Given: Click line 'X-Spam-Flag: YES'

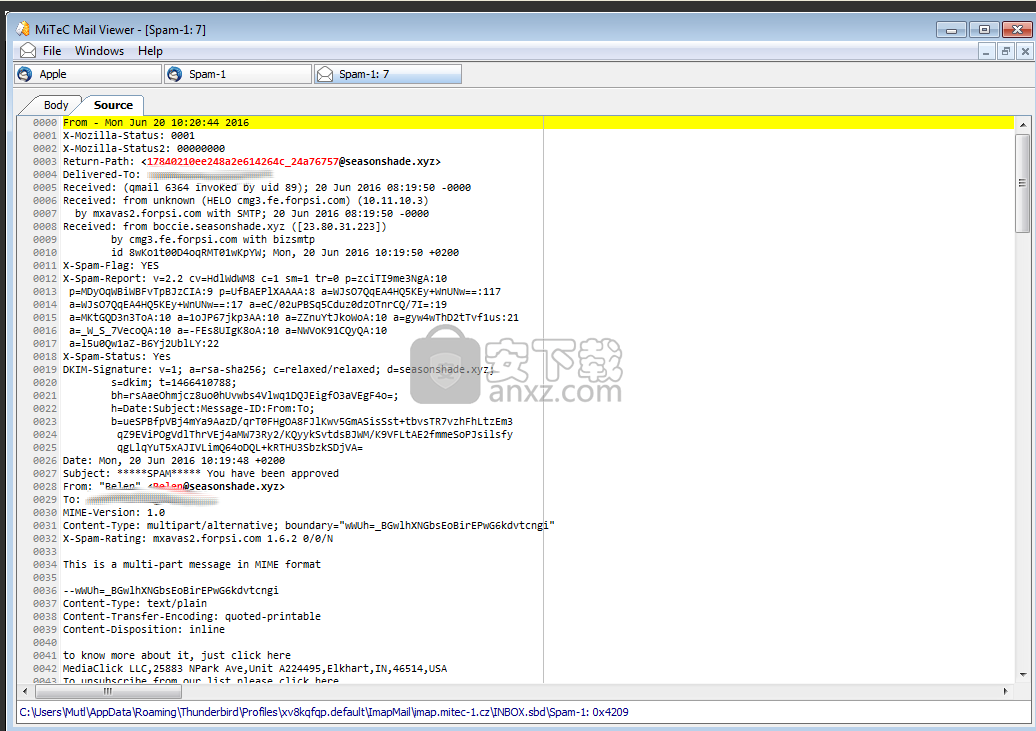Looking at the screenshot, I should point(111,266).
